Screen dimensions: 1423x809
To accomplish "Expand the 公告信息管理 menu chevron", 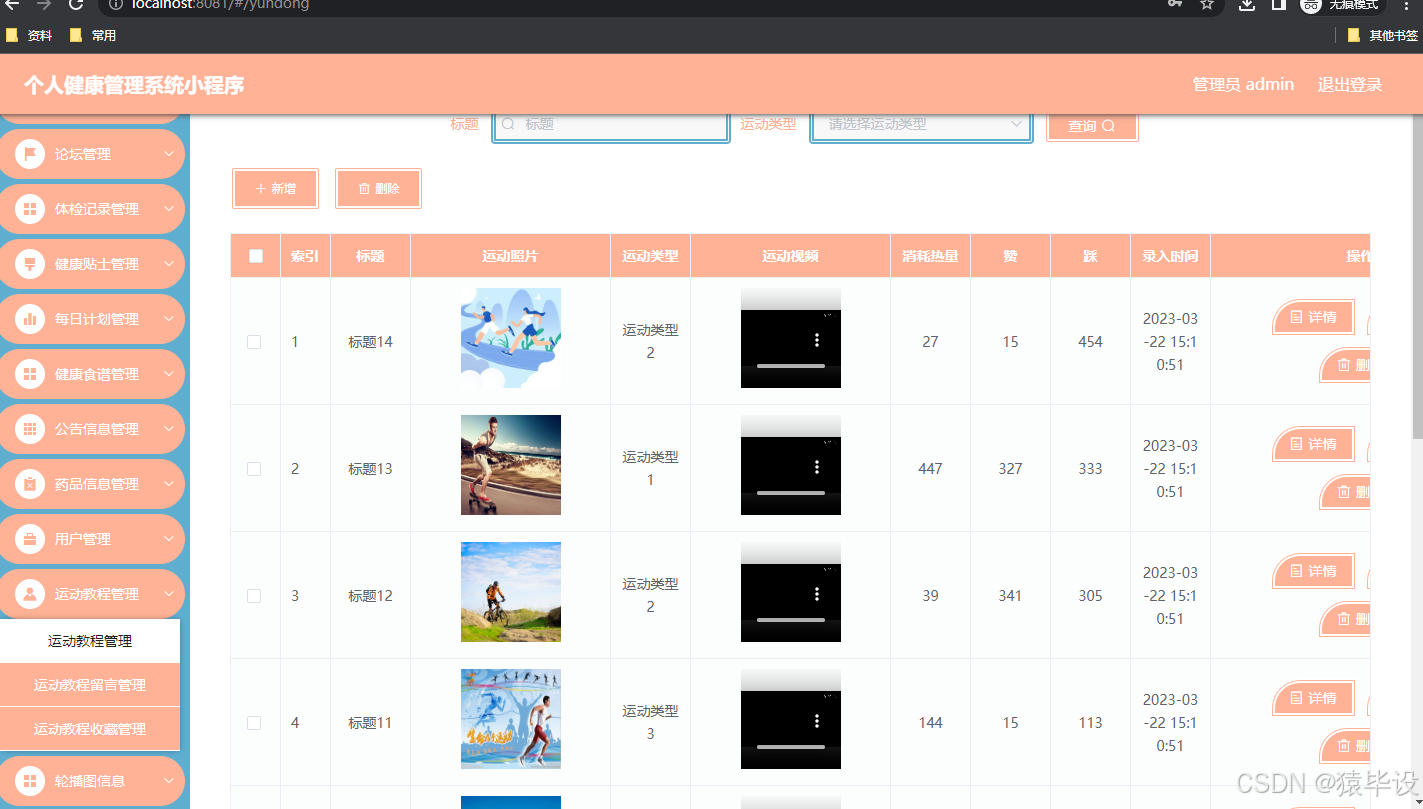I will pos(169,429).
